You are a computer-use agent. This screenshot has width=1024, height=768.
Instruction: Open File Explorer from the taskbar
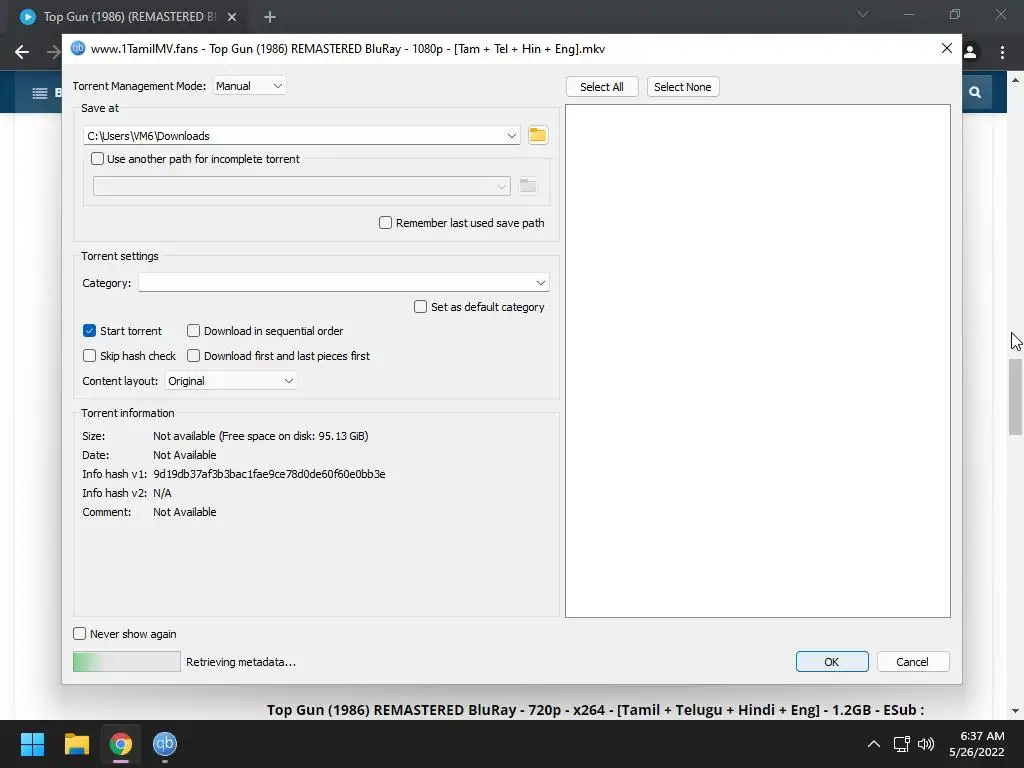pyautogui.click(x=76, y=743)
